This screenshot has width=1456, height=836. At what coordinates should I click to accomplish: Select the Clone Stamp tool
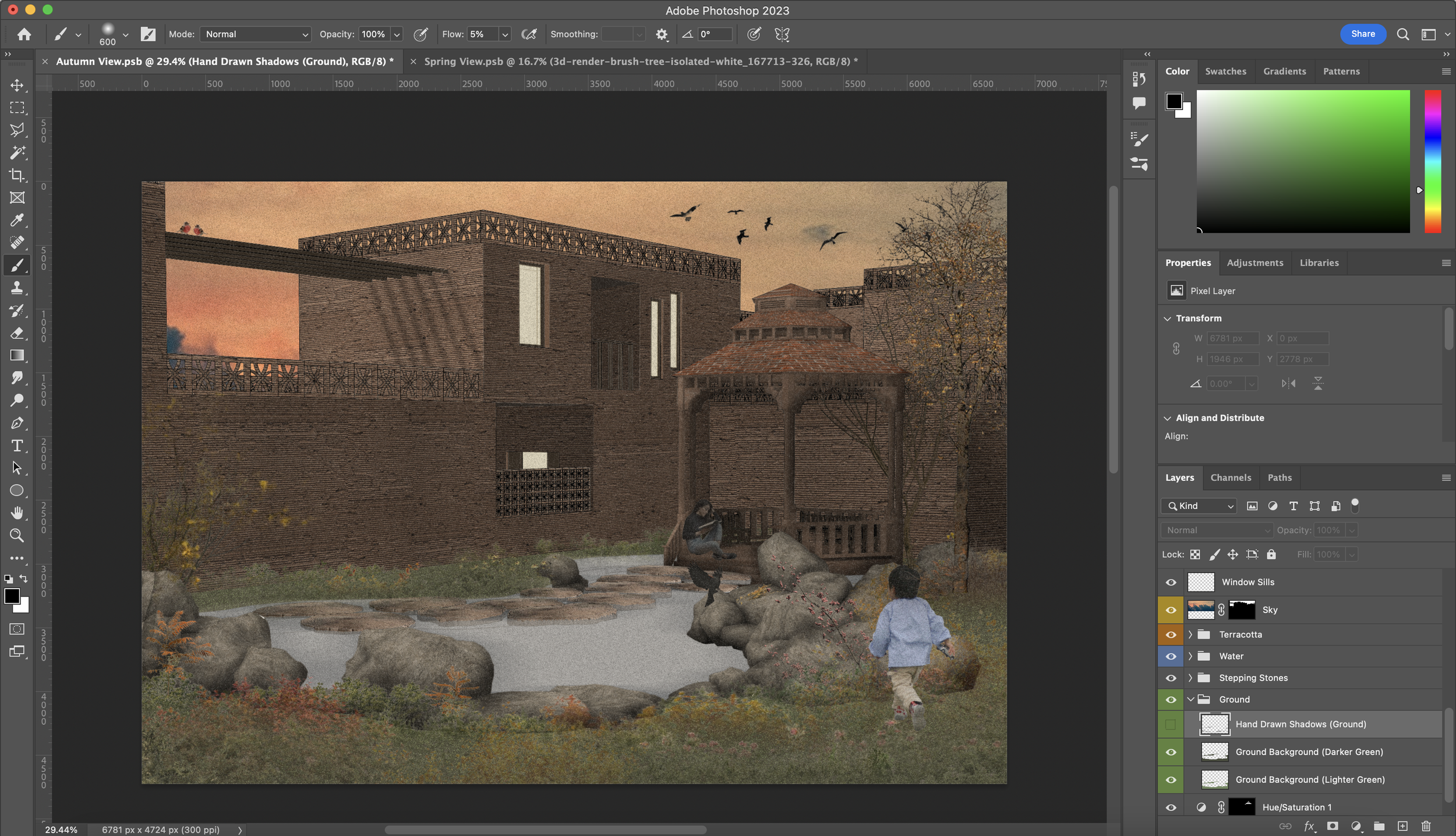click(x=17, y=288)
